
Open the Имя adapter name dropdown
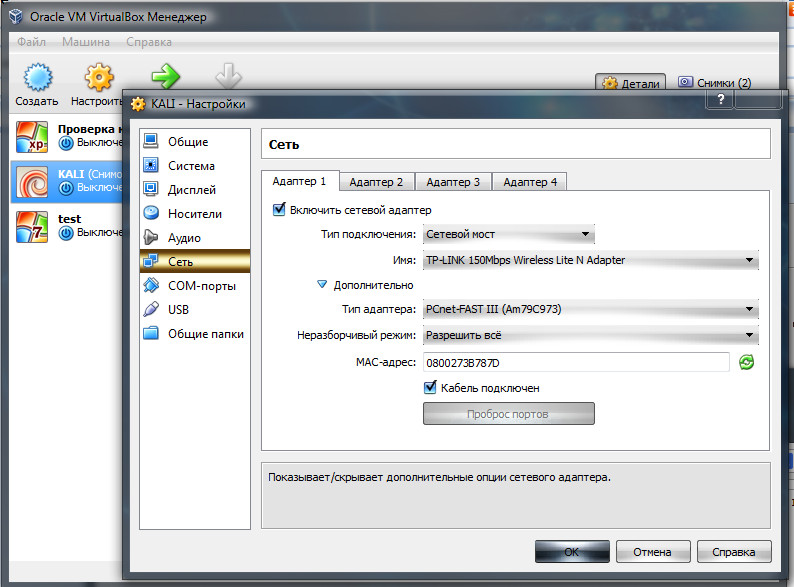pos(590,260)
